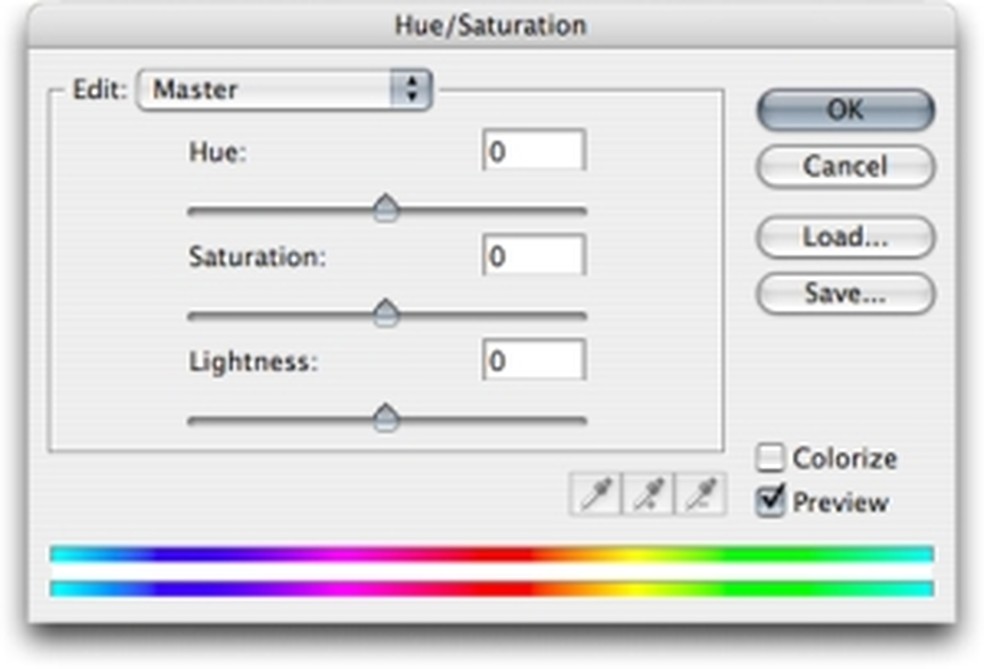Image resolution: width=984 pixels, height=669 pixels.
Task: Disable the Preview checkbox
Action: pyautogui.click(x=771, y=502)
